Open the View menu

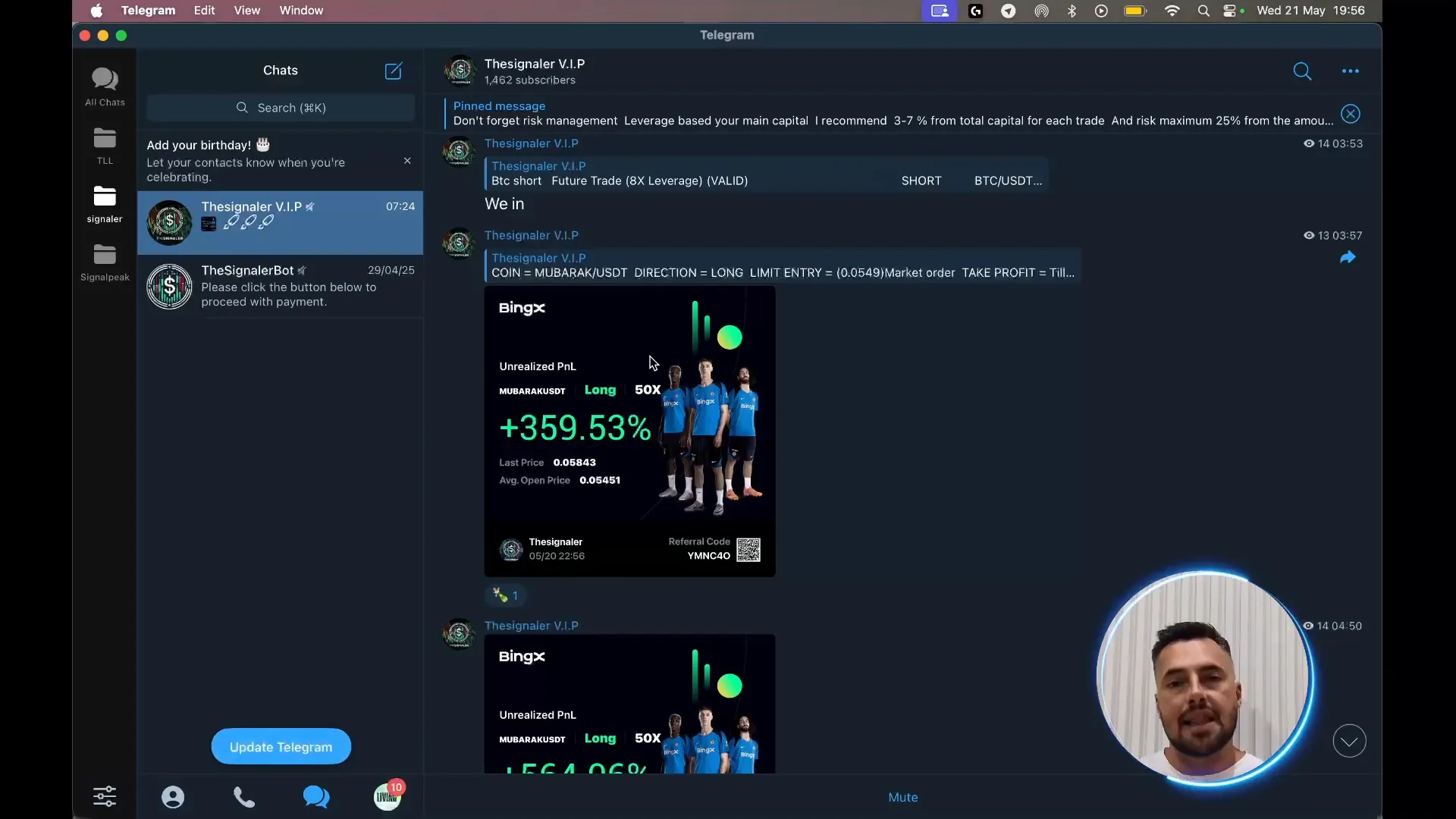[246, 11]
